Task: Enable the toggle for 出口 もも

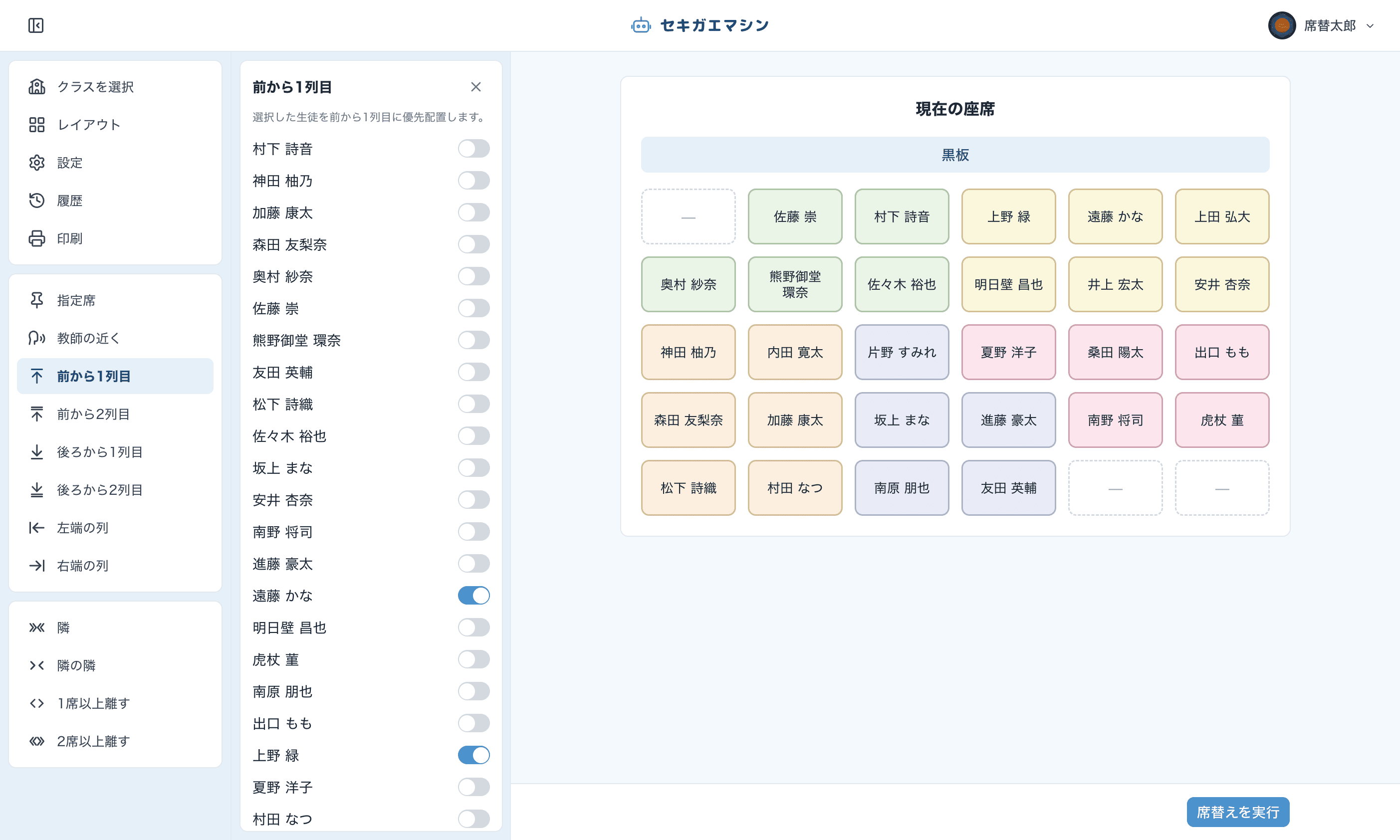Action: [474, 723]
